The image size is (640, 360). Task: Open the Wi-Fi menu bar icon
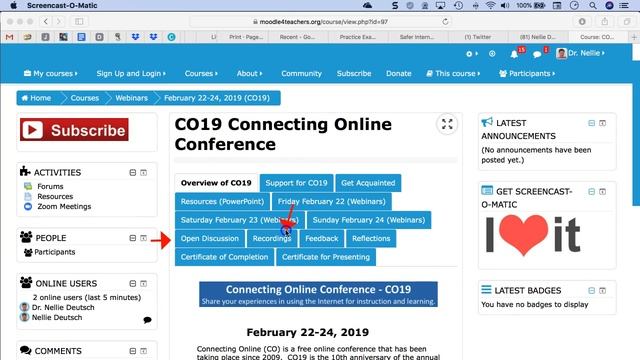coord(491,5)
